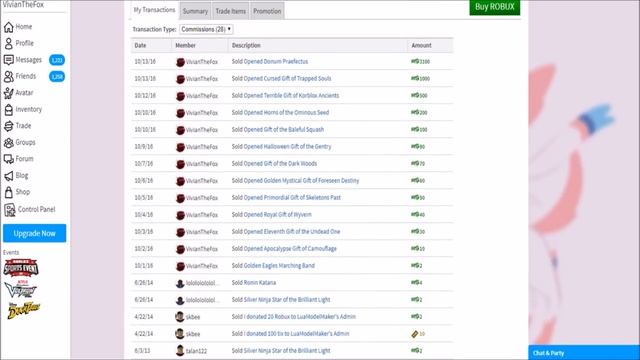Open the Inventory sidebar icon
Viewport: 640px width, 360px height.
coord(9,109)
